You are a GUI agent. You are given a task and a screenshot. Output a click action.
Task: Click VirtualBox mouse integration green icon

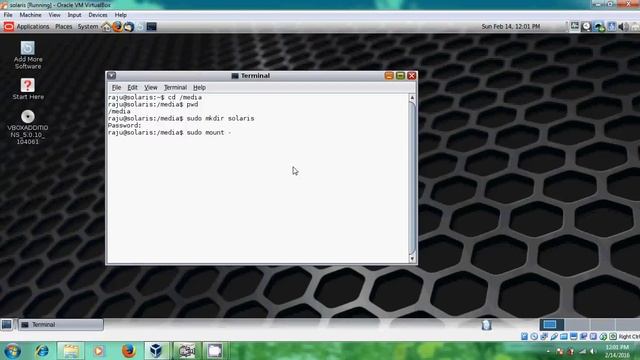coord(603,336)
